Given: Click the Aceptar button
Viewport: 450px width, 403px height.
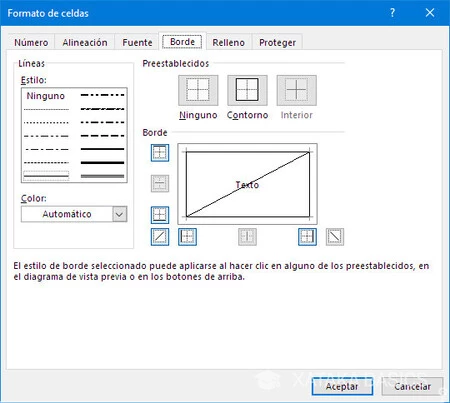Looking at the screenshot, I should point(342,386).
